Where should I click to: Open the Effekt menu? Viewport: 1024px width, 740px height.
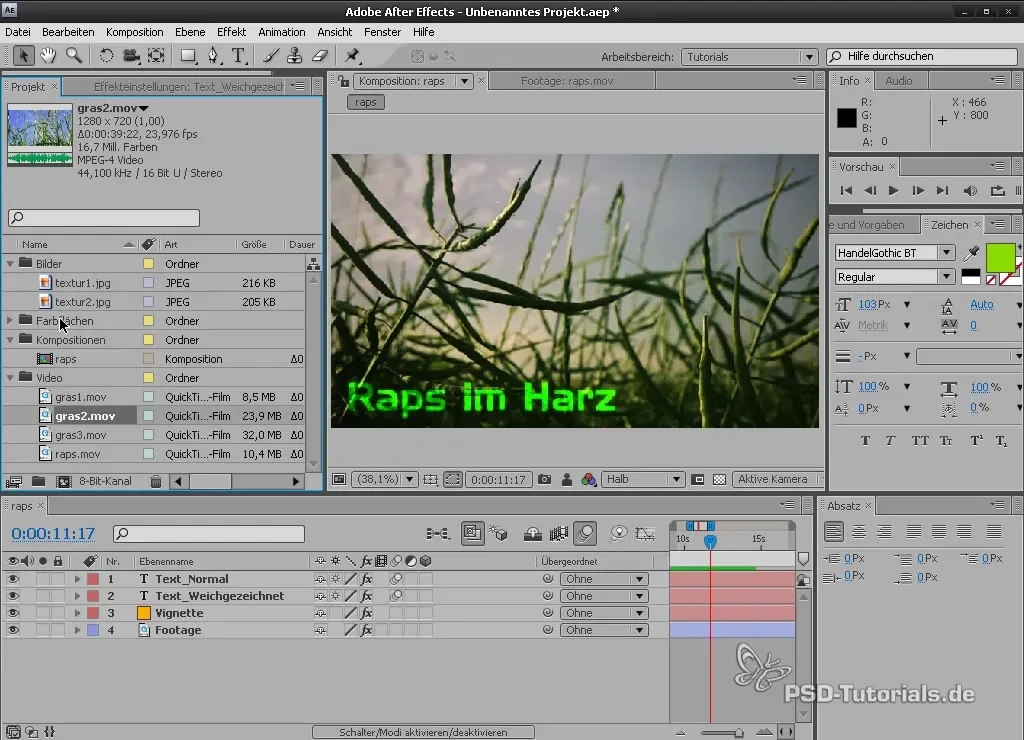point(231,32)
